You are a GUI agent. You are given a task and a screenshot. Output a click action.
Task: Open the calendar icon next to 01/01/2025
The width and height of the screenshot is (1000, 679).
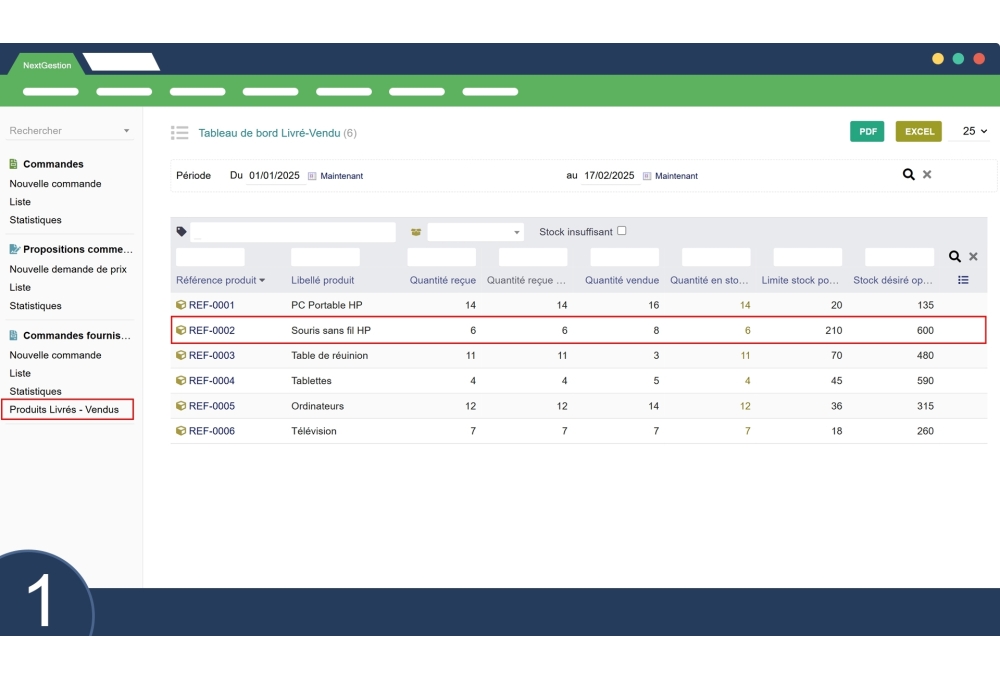[x=311, y=174]
